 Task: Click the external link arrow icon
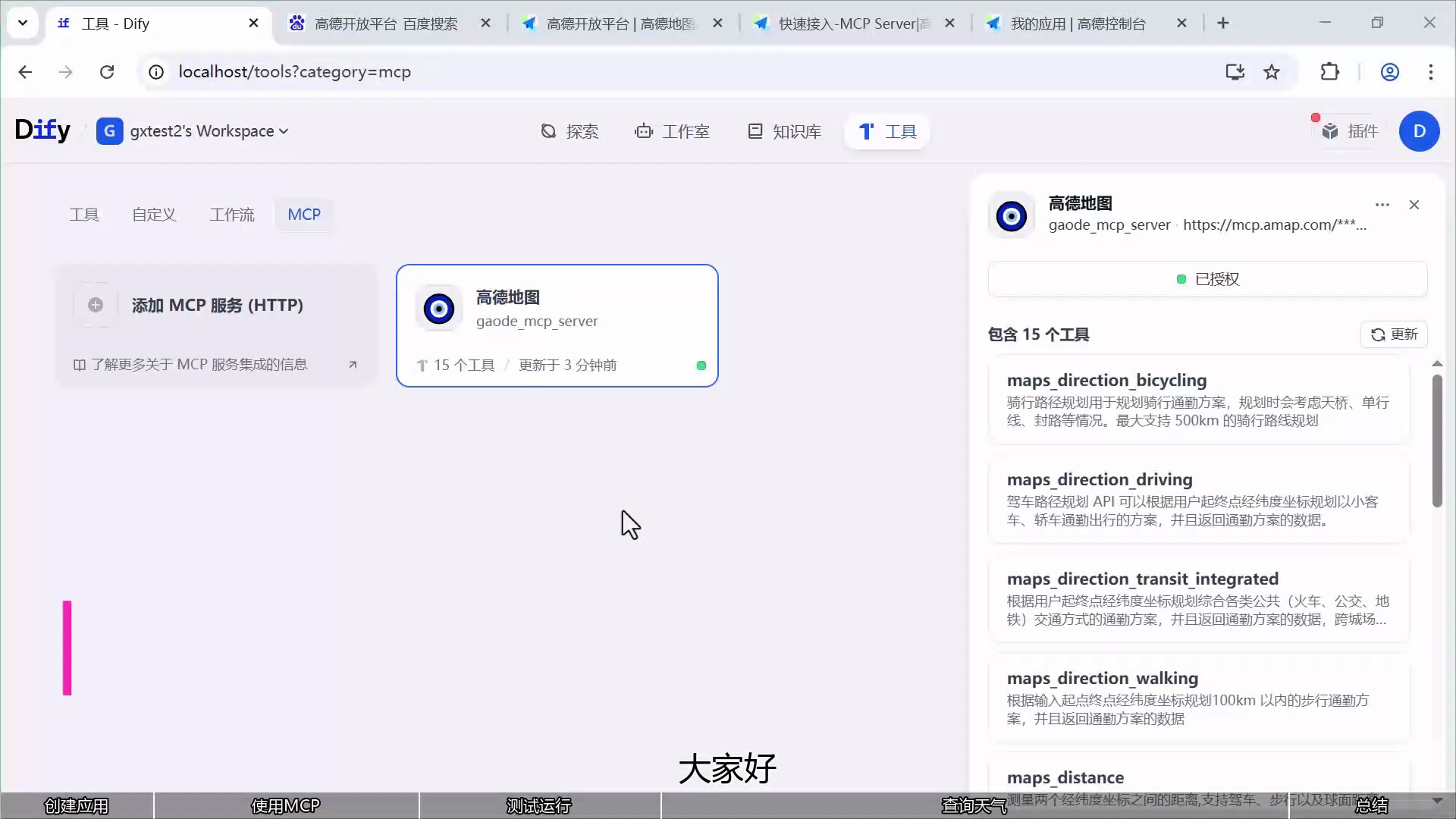tap(353, 365)
